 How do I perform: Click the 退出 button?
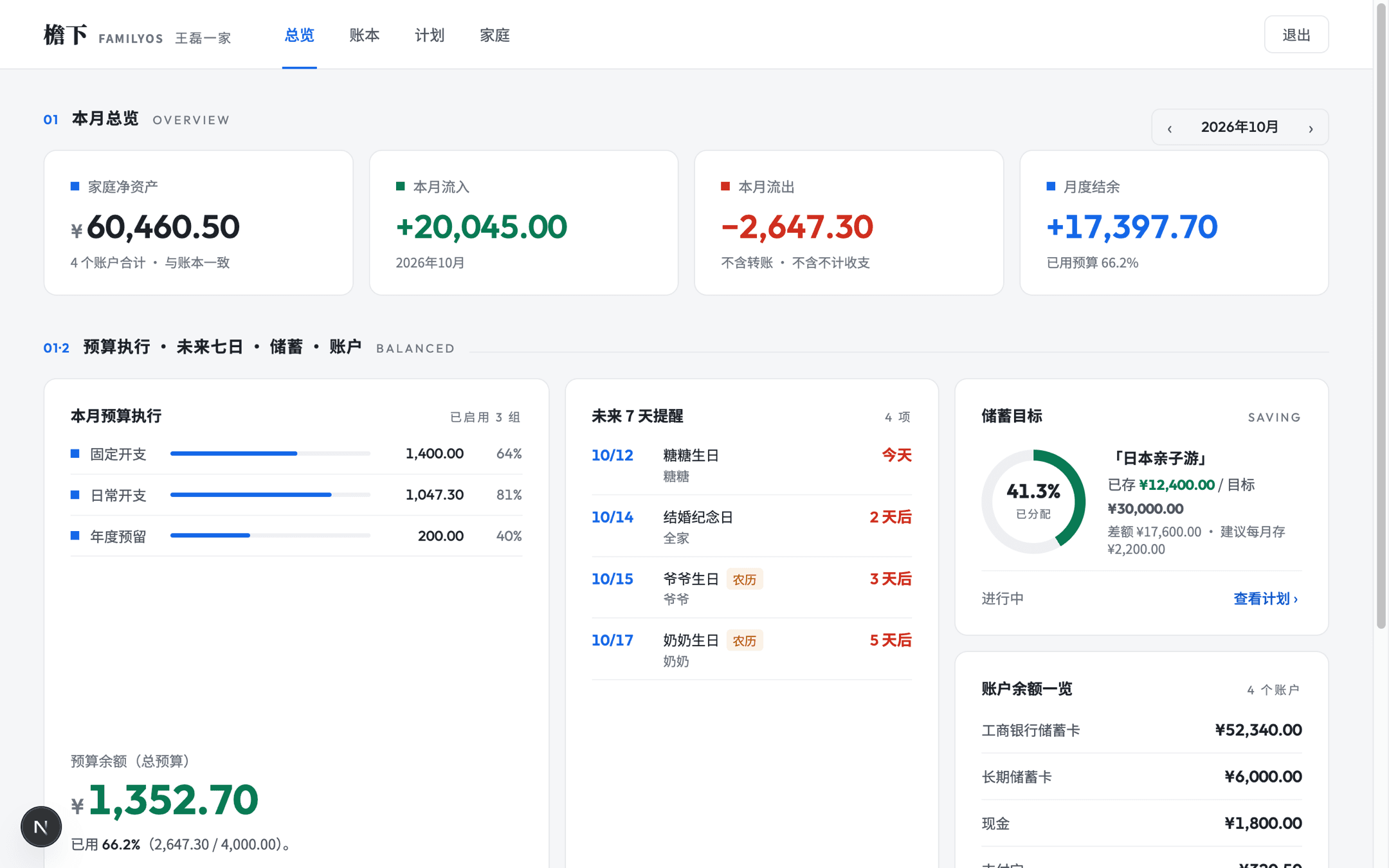[1296, 35]
